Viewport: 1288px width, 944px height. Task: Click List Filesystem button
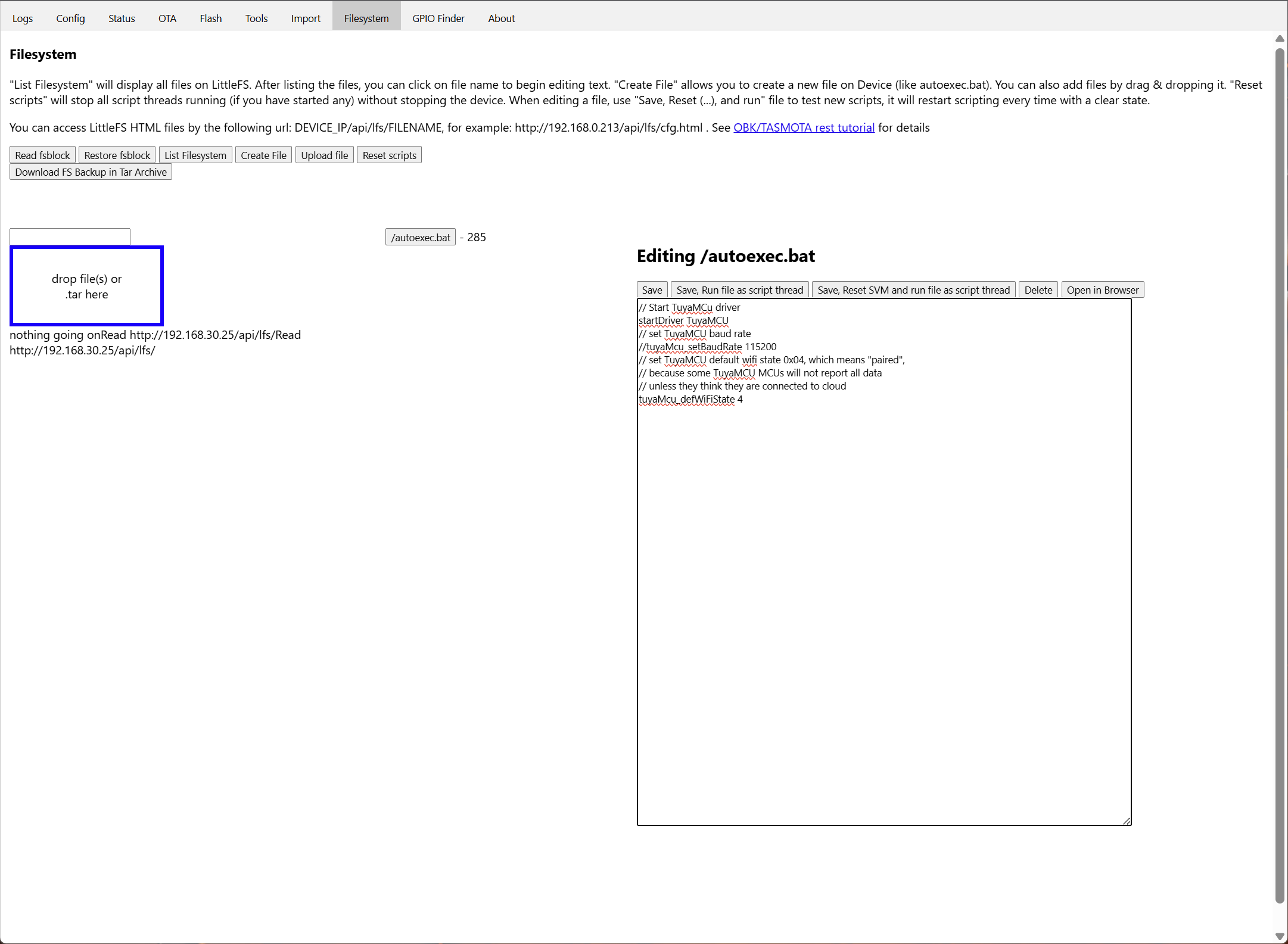[195, 155]
